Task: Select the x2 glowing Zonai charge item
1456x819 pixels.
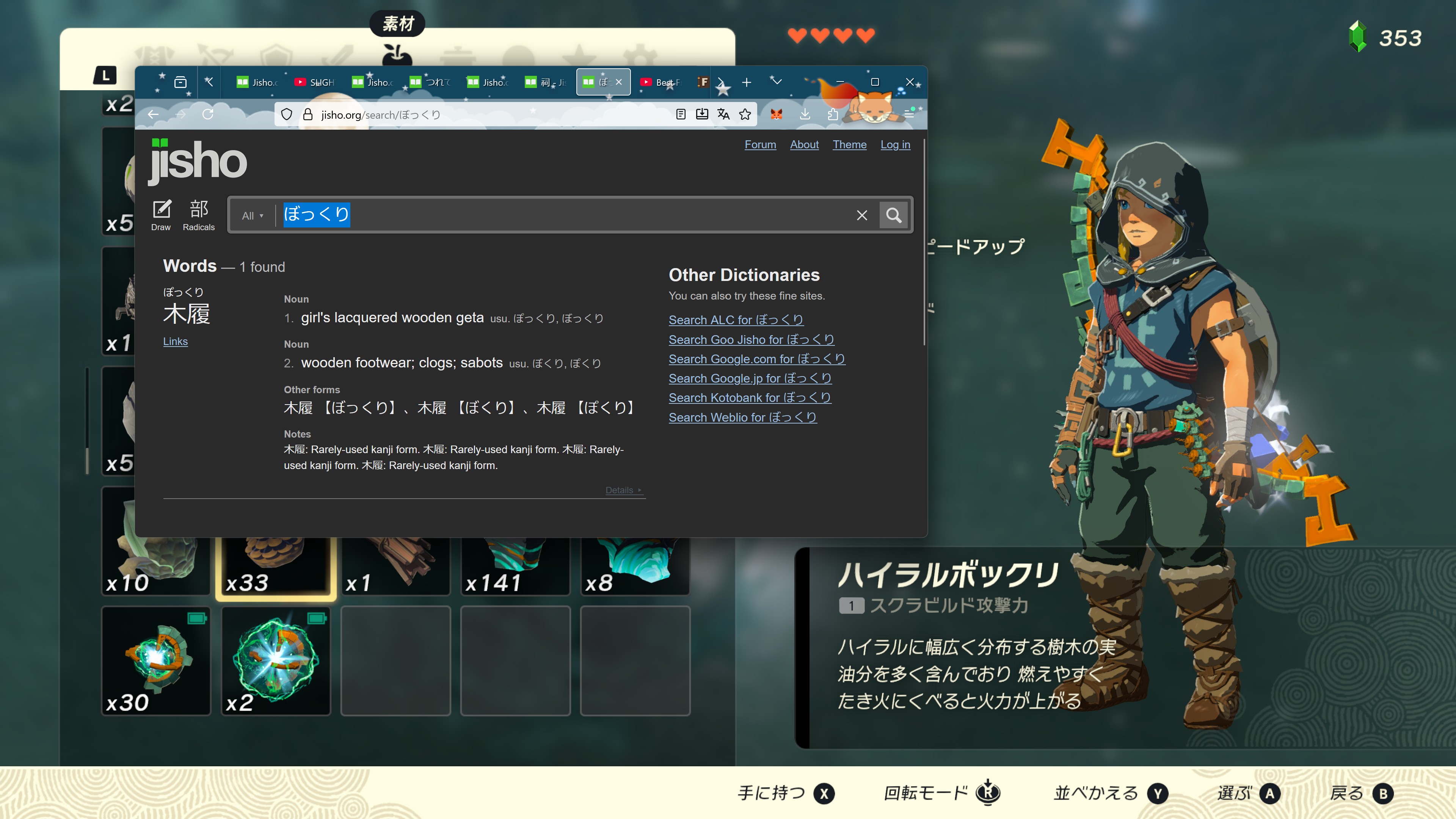Action: (x=276, y=661)
